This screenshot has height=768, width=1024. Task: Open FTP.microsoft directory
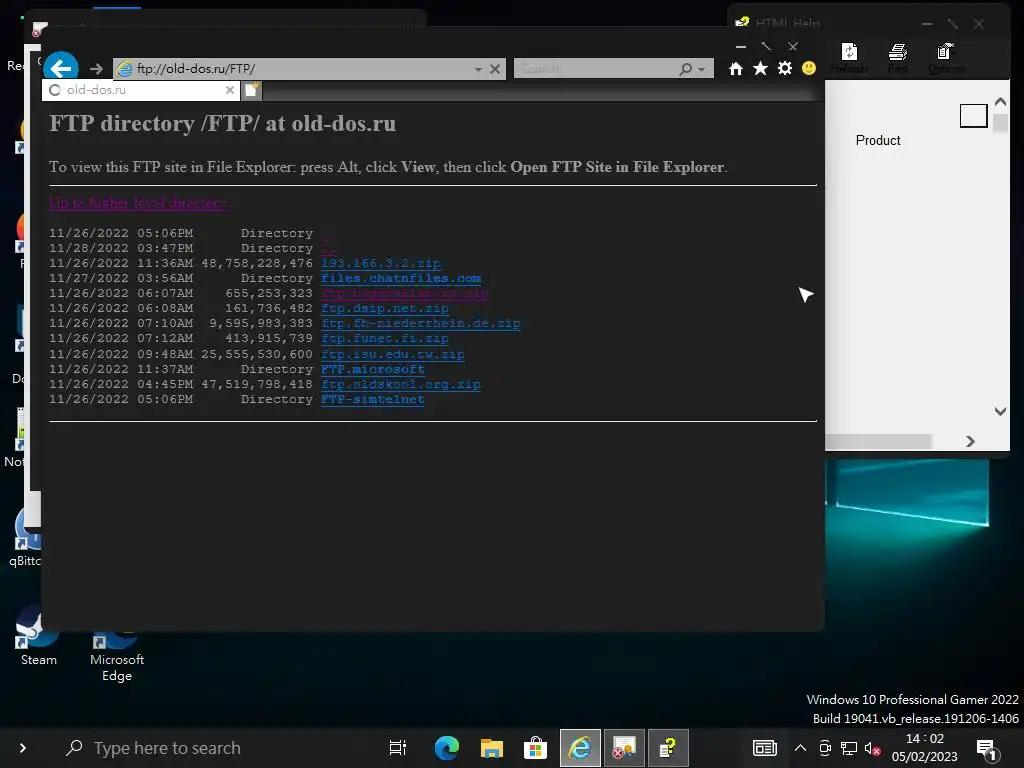[372, 369]
